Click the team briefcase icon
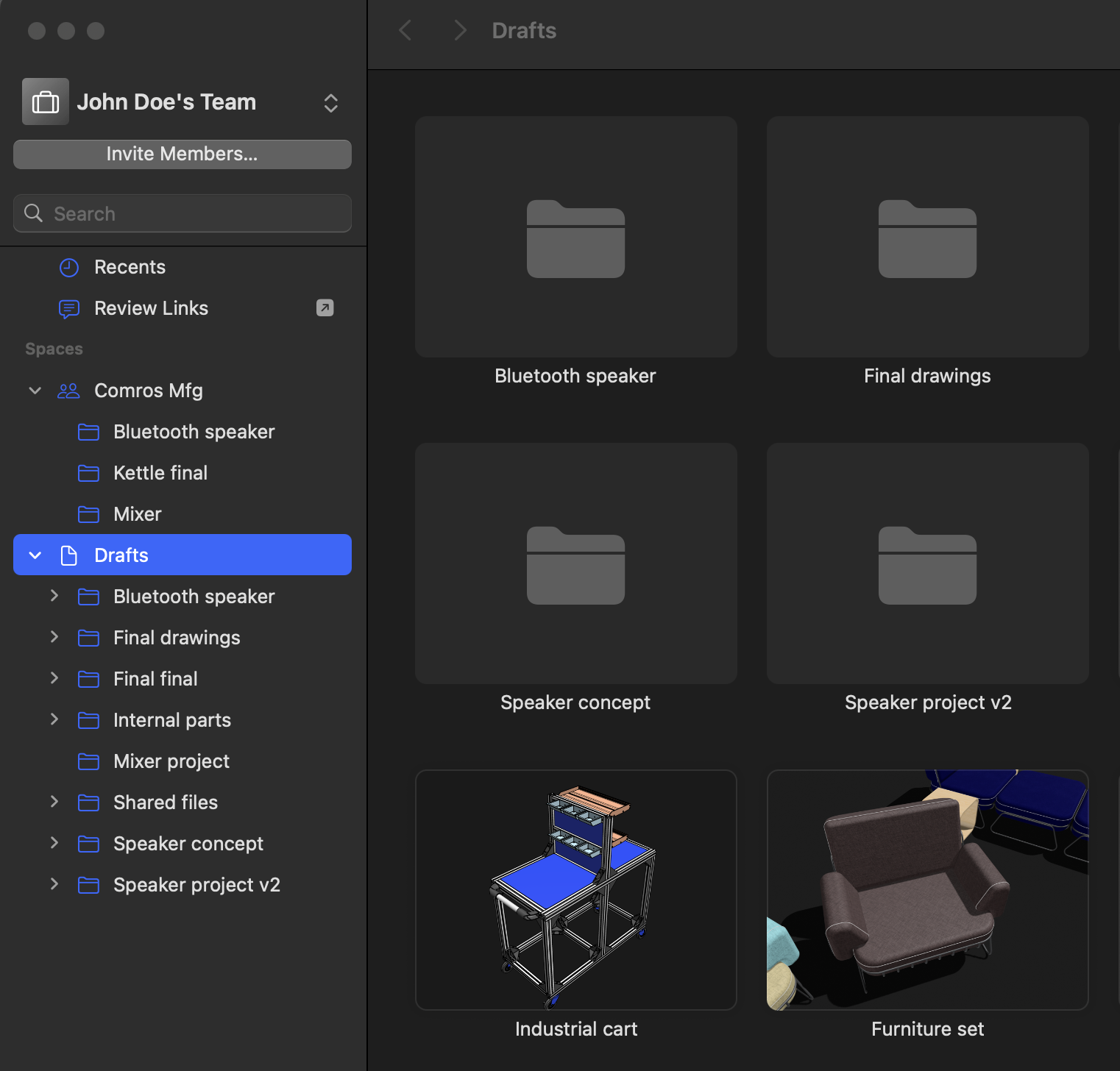 46,102
